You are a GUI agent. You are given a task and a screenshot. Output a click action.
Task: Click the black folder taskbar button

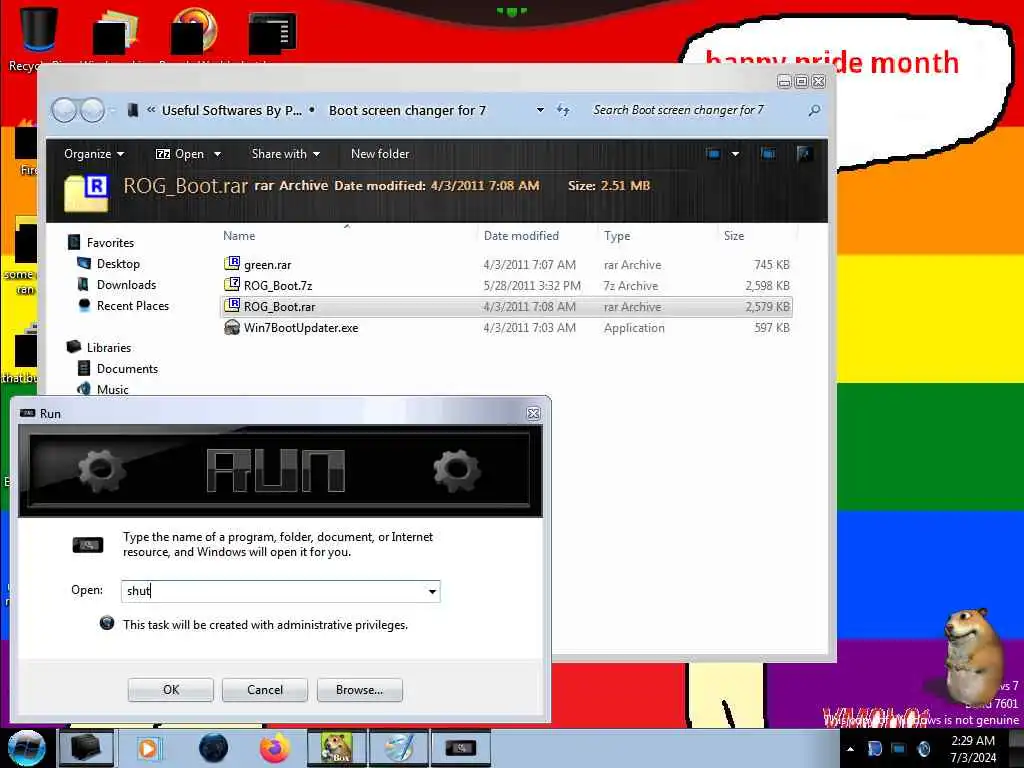(x=86, y=748)
